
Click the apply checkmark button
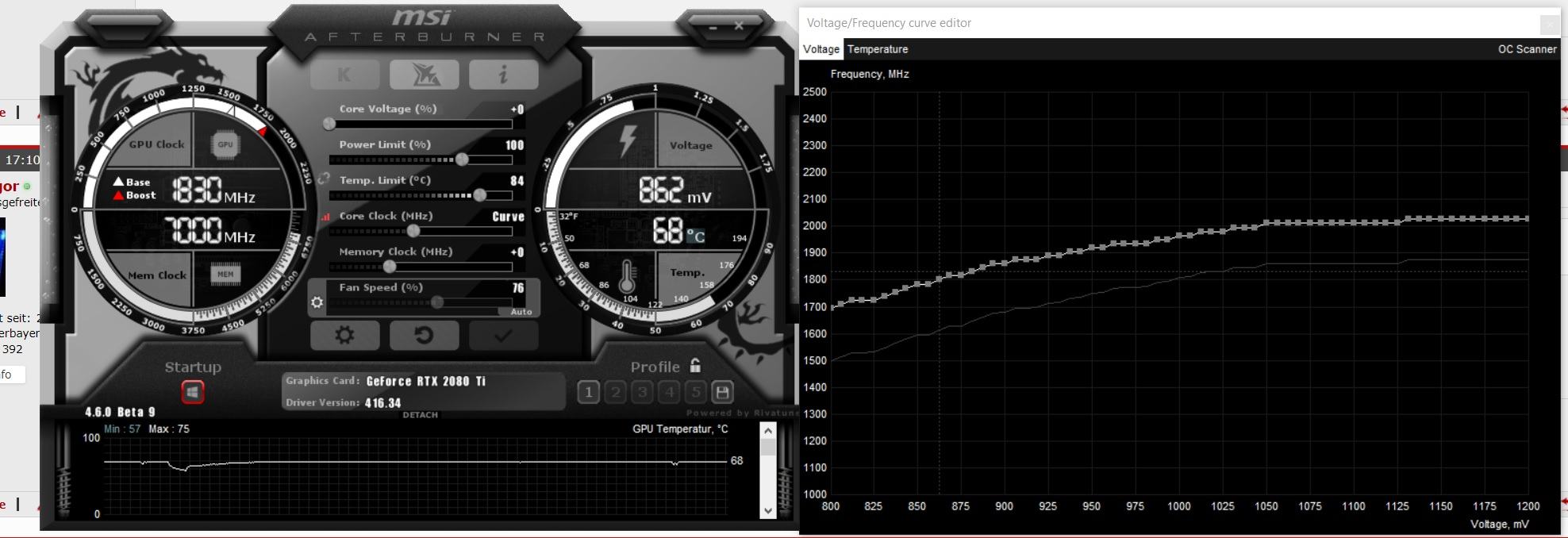pyautogui.click(x=503, y=335)
